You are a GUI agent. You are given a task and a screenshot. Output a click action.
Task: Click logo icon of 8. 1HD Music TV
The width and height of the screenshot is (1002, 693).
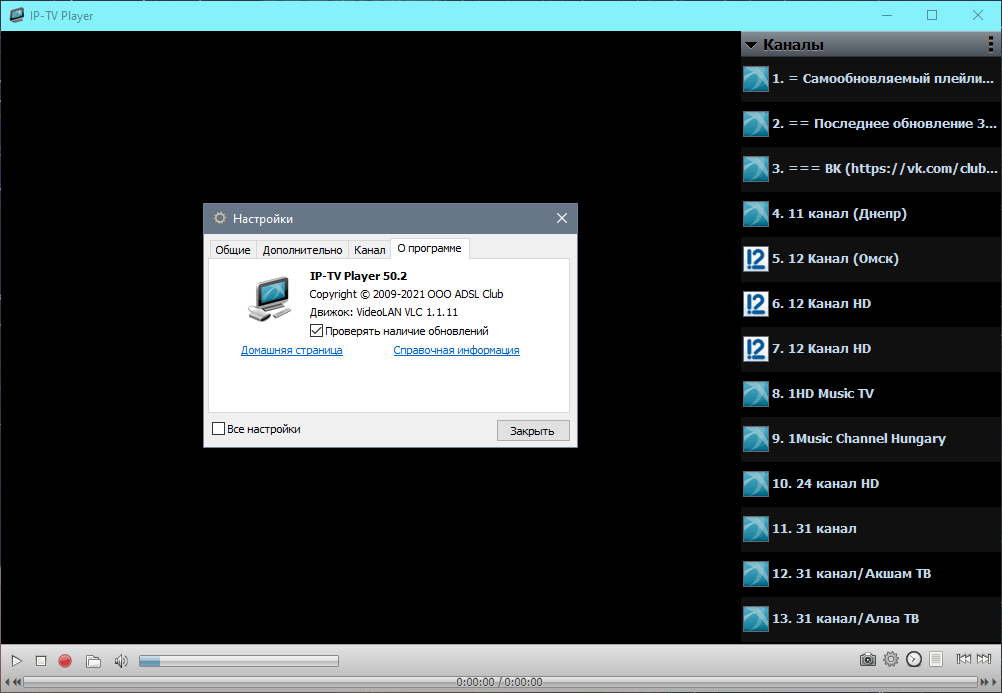tap(755, 394)
